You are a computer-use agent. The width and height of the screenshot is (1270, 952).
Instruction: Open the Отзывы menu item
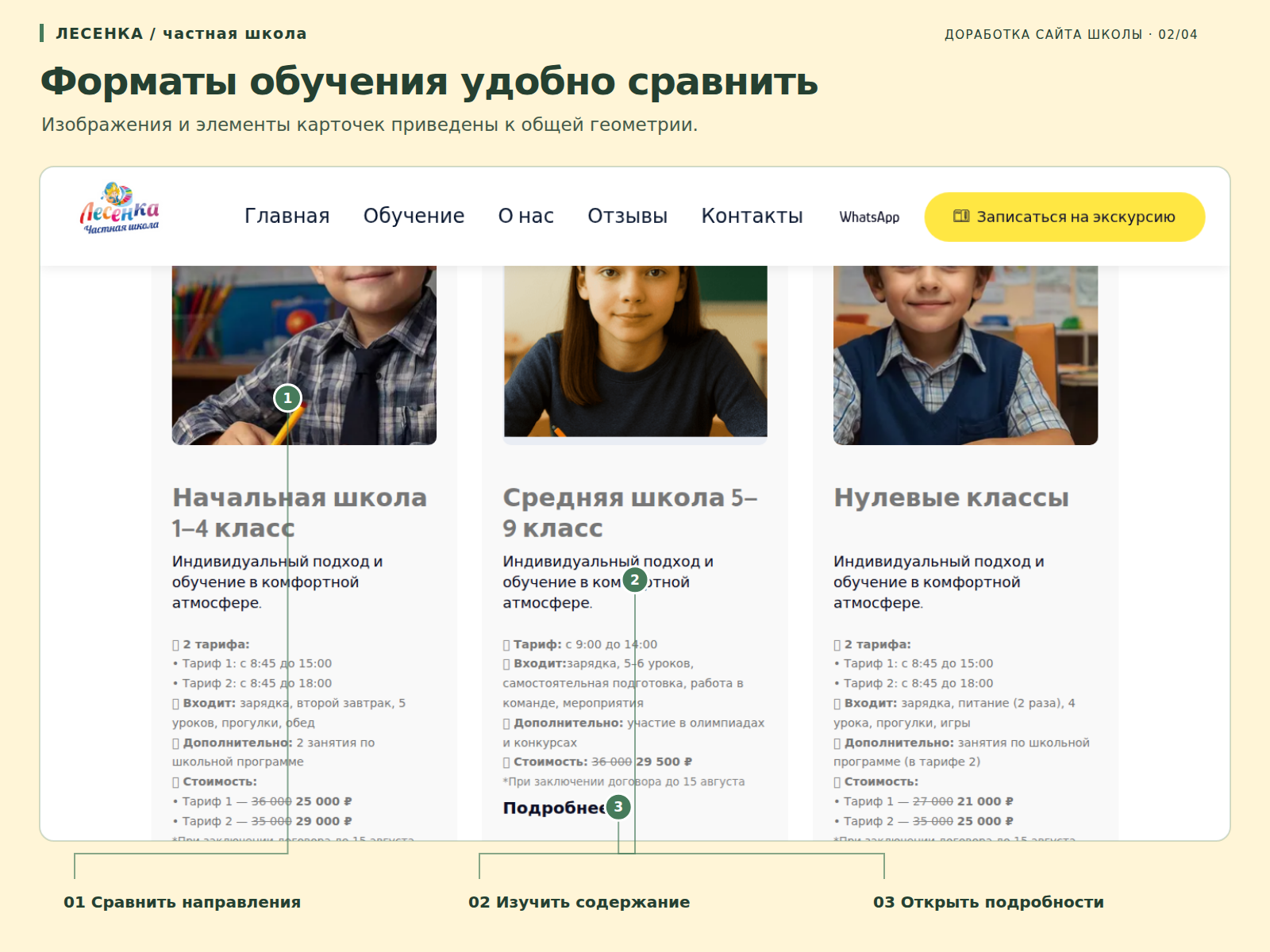point(627,216)
